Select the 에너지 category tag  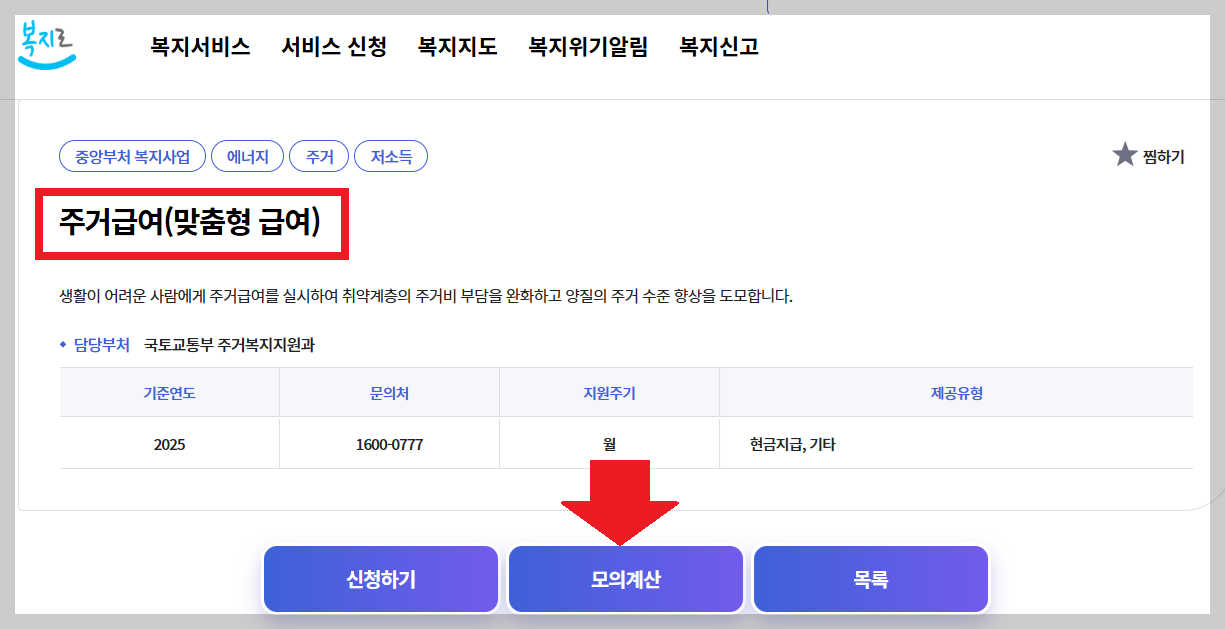(x=247, y=155)
